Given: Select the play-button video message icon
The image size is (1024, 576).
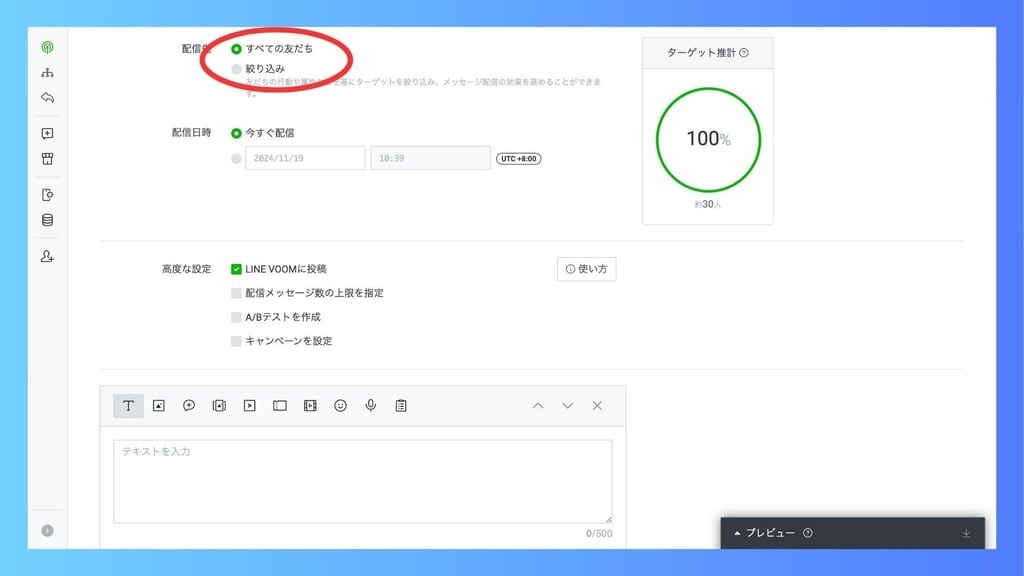Looking at the screenshot, I should (x=249, y=406).
